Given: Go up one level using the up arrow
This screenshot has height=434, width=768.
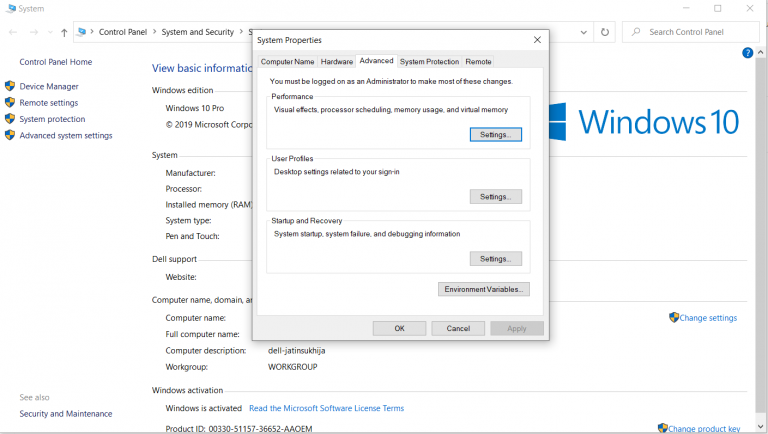Looking at the screenshot, I should [x=64, y=32].
